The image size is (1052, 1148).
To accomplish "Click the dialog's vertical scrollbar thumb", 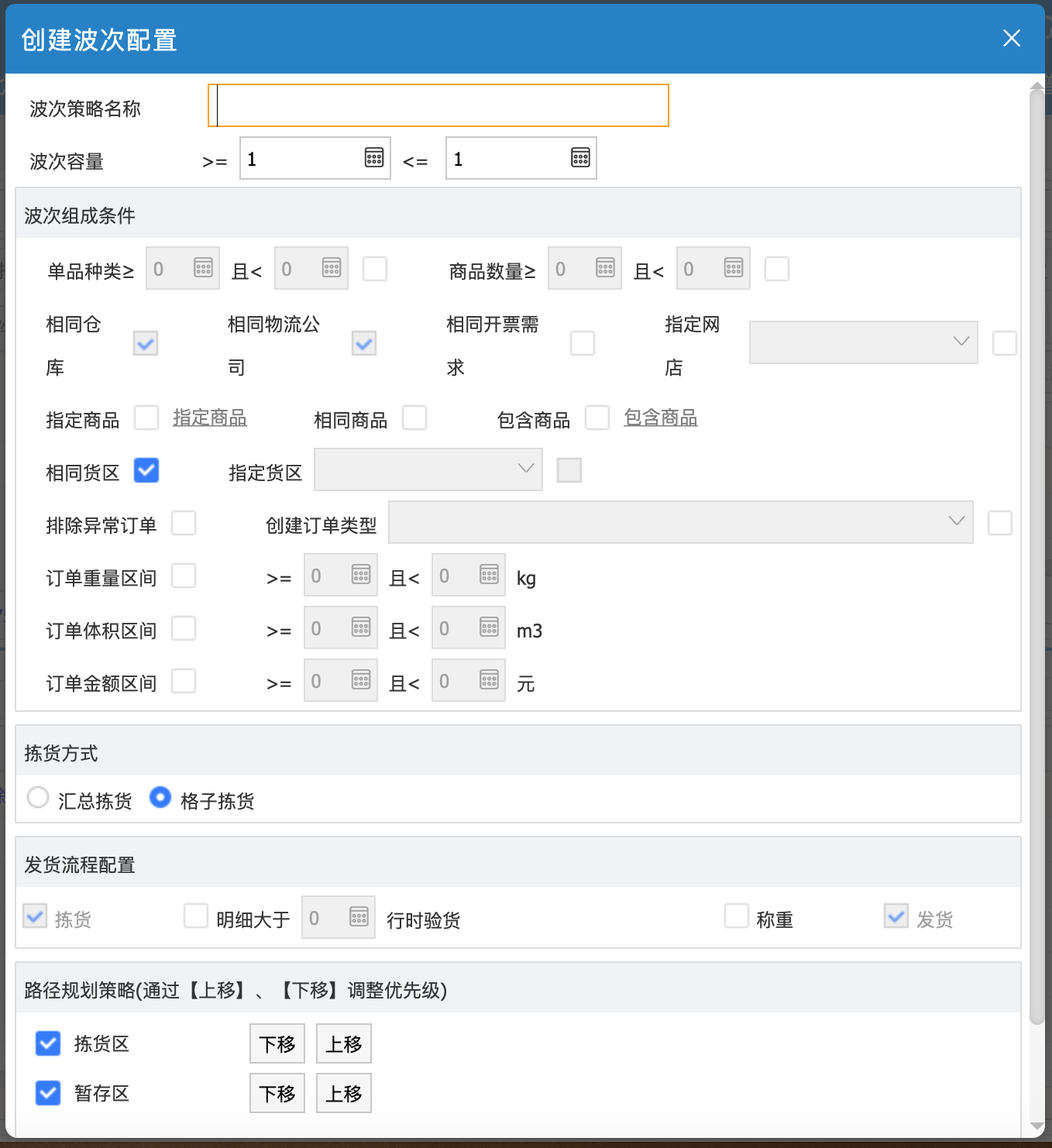I will click(x=1037, y=558).
